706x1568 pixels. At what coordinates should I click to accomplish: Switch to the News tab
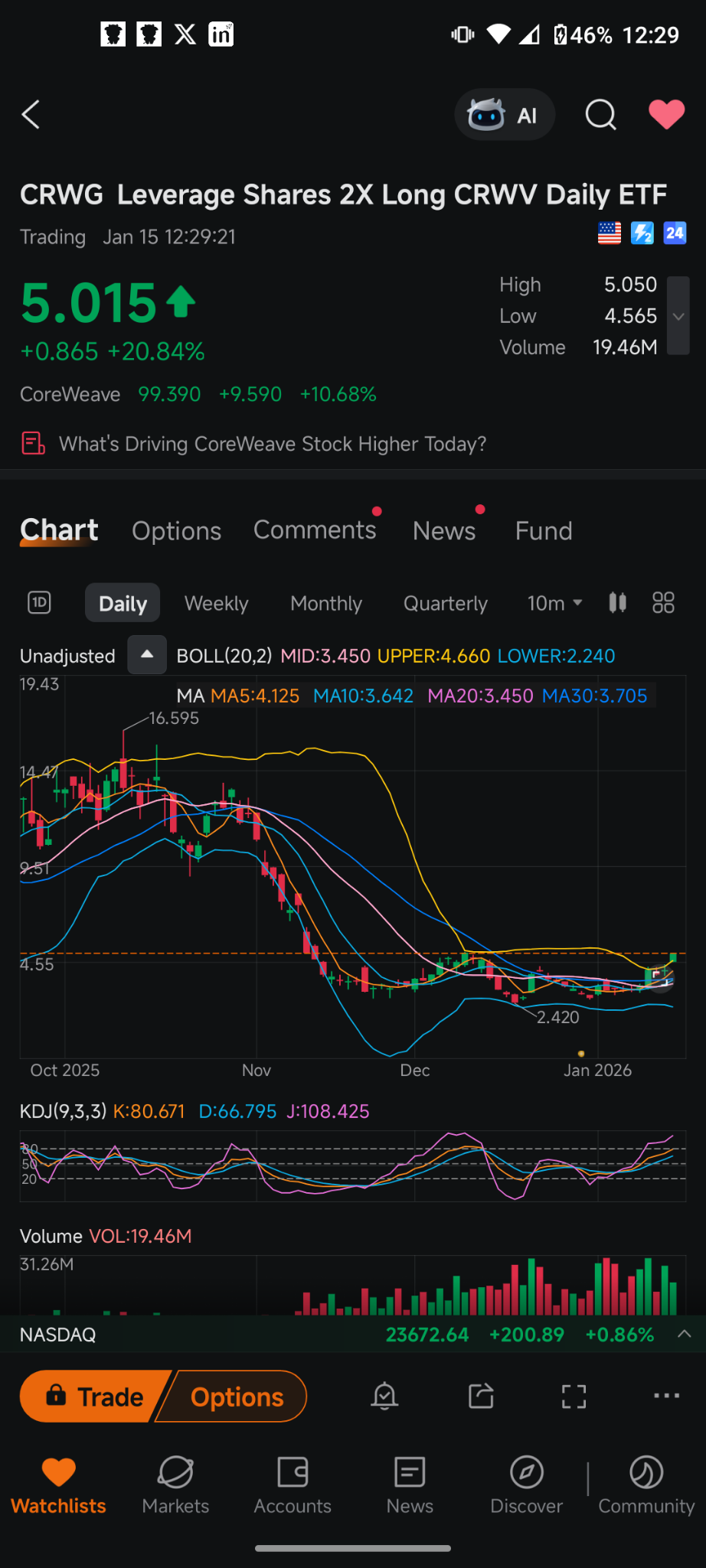[444, 531]
